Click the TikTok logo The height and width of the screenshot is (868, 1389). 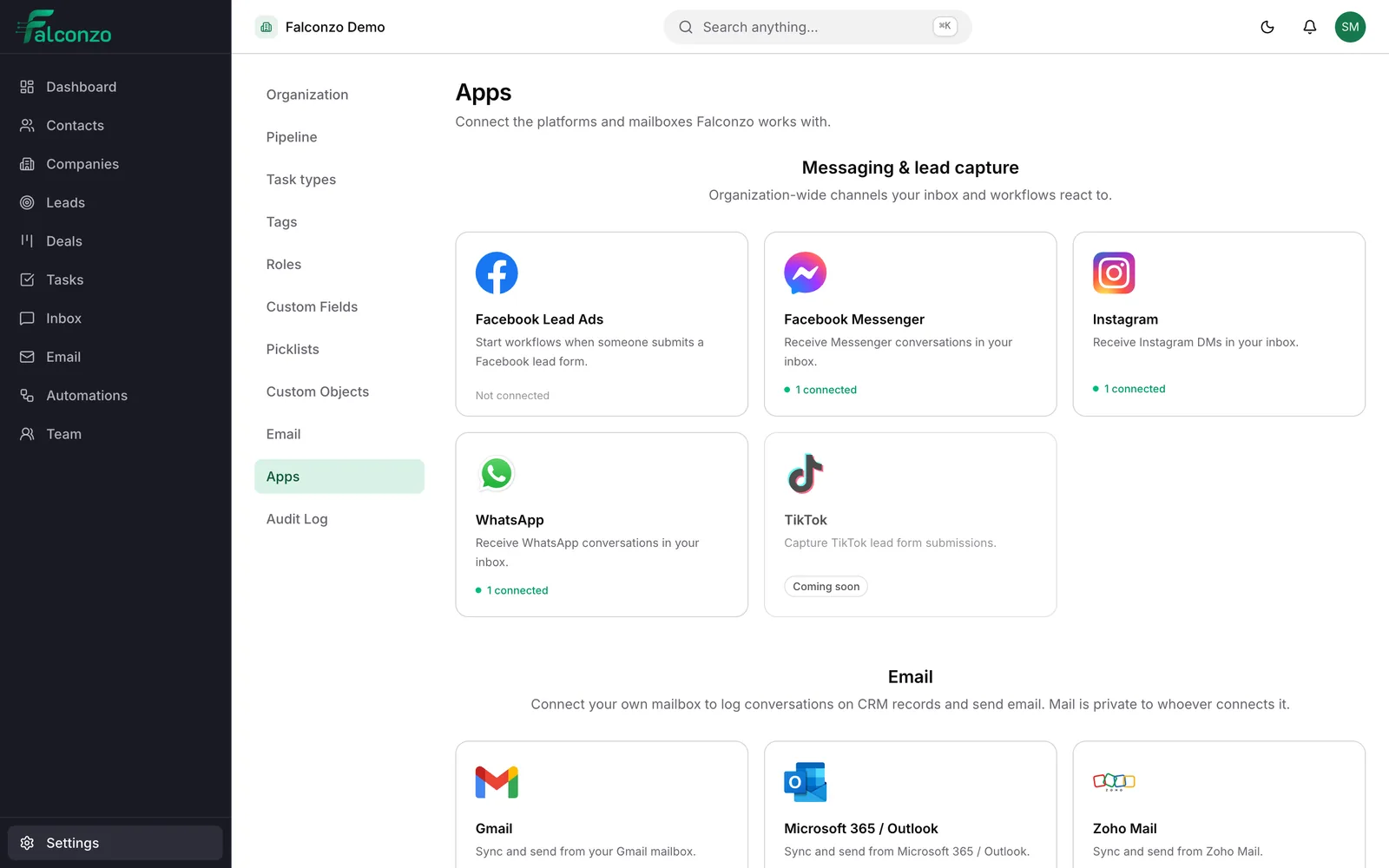pyautogui.click(x=805, y=474)
